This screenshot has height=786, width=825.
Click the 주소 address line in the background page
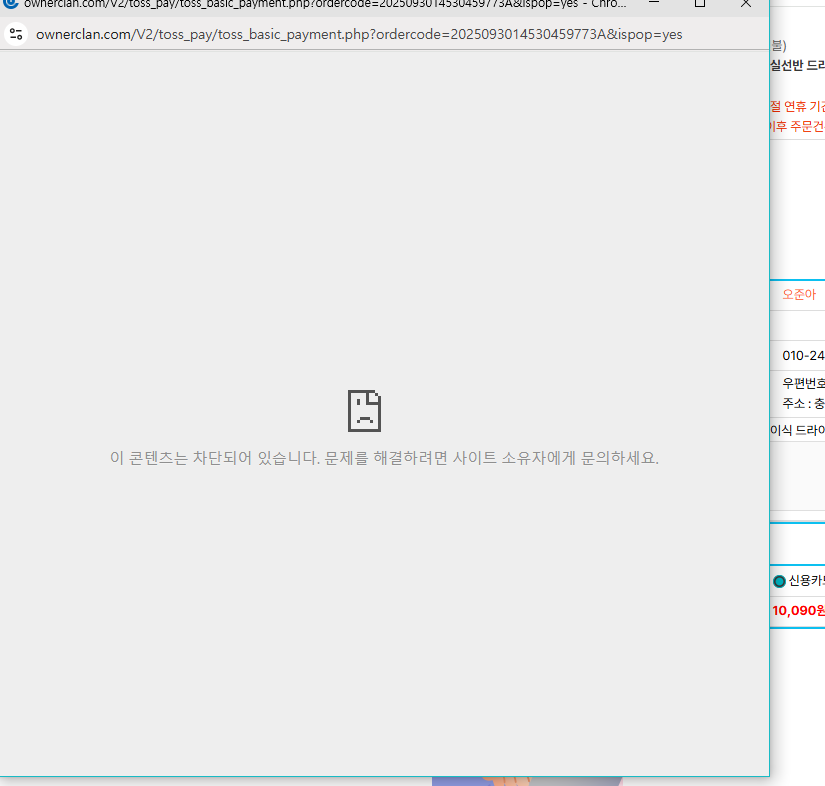click(x=803, y=404)
